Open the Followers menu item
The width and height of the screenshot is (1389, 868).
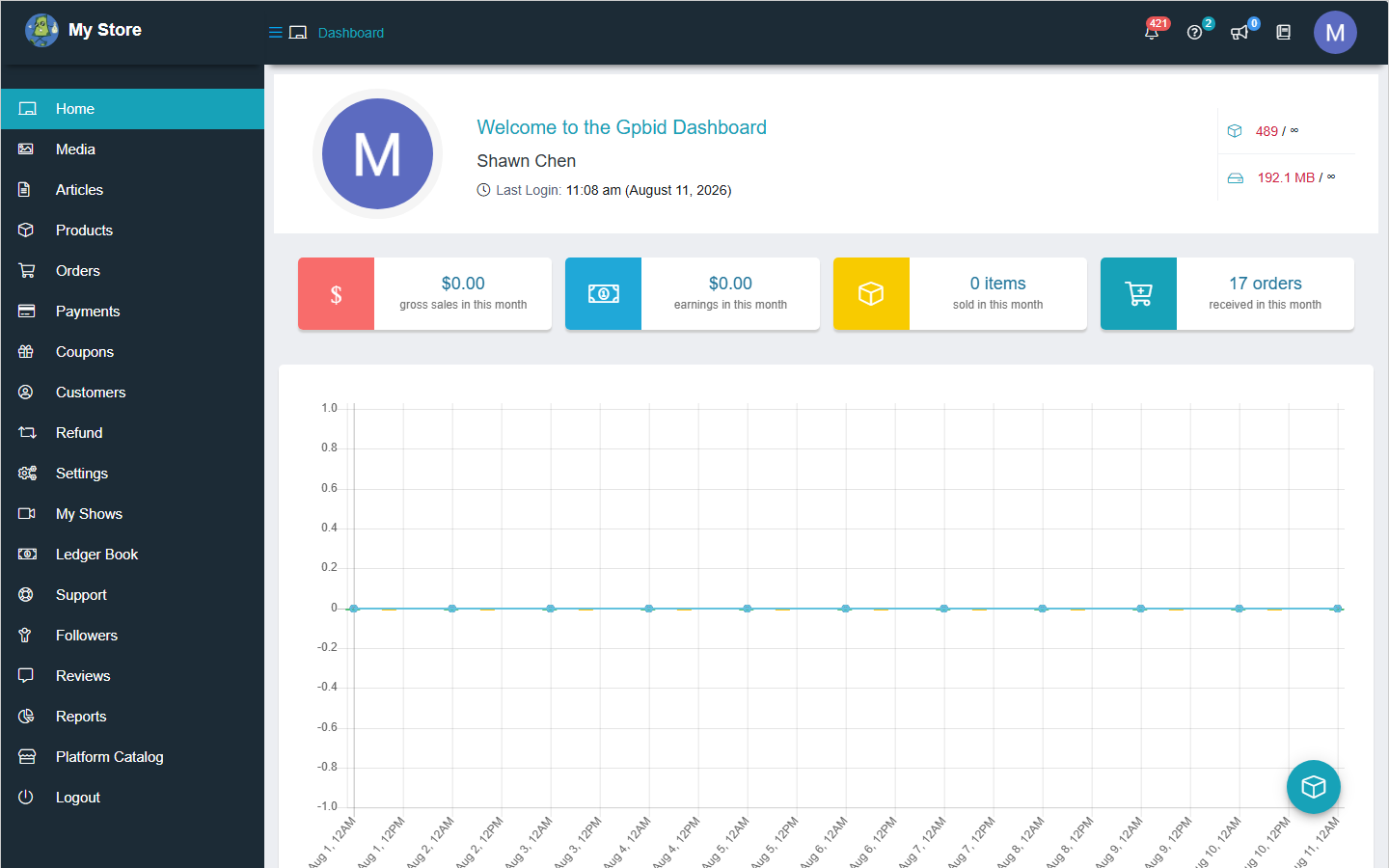tap(132, 636)
